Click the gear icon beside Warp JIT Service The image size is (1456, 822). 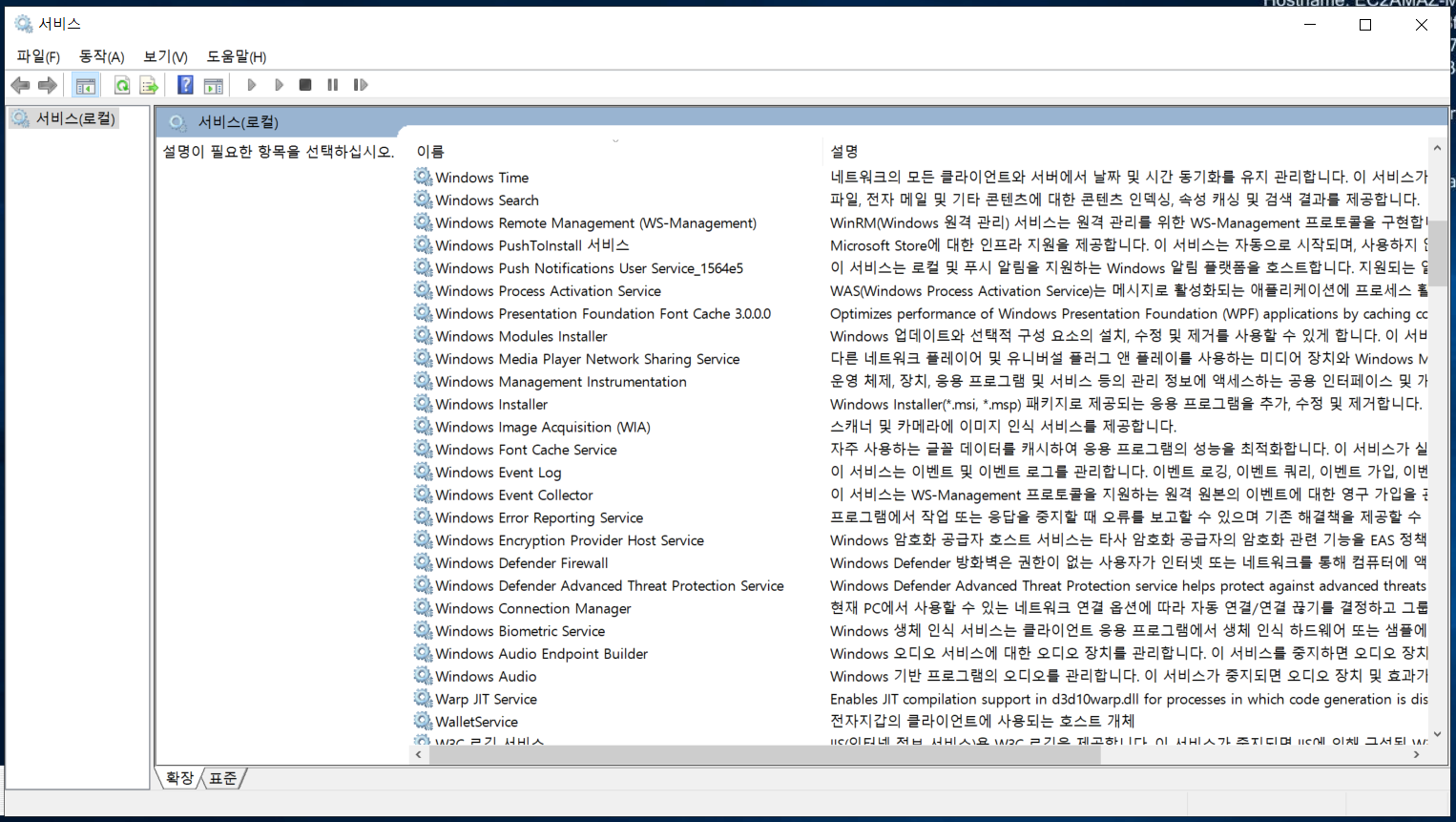423,699
